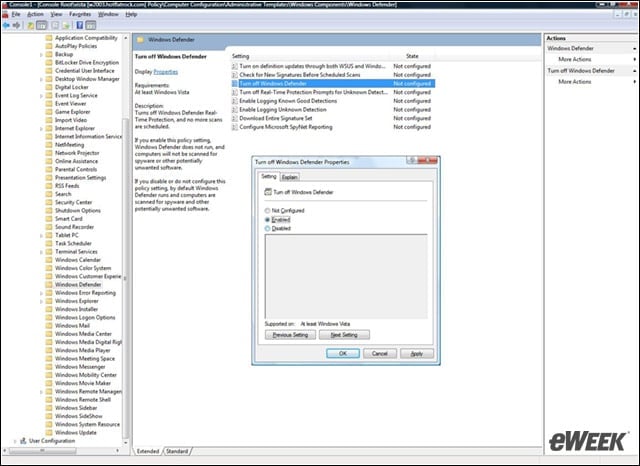The height and width of the screenshot is (466, 640).
Task: Click the folder icon of Smart Card
Action: pos(49,219)
